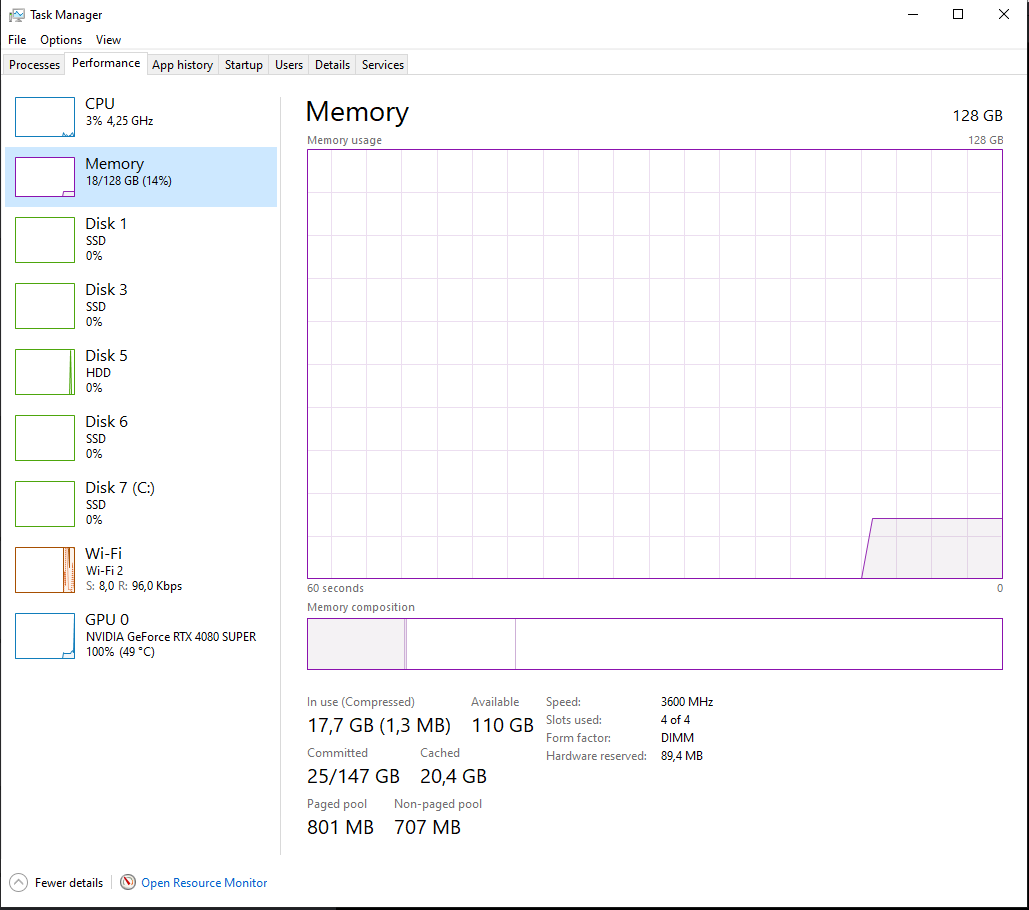Switch to the Processes tab

(34, 65)
